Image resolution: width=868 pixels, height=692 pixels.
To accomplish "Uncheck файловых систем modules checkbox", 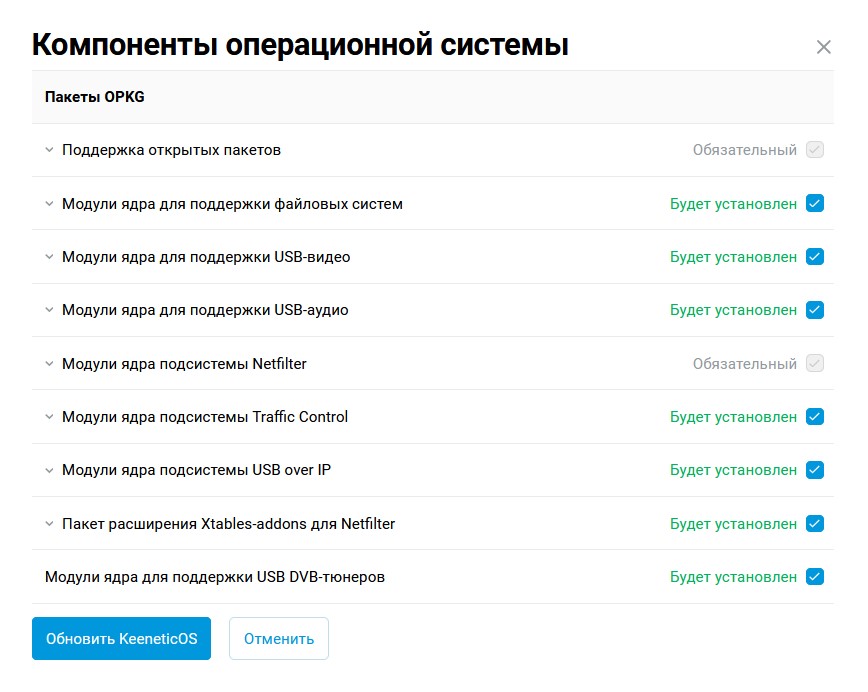I will (815, 203).
